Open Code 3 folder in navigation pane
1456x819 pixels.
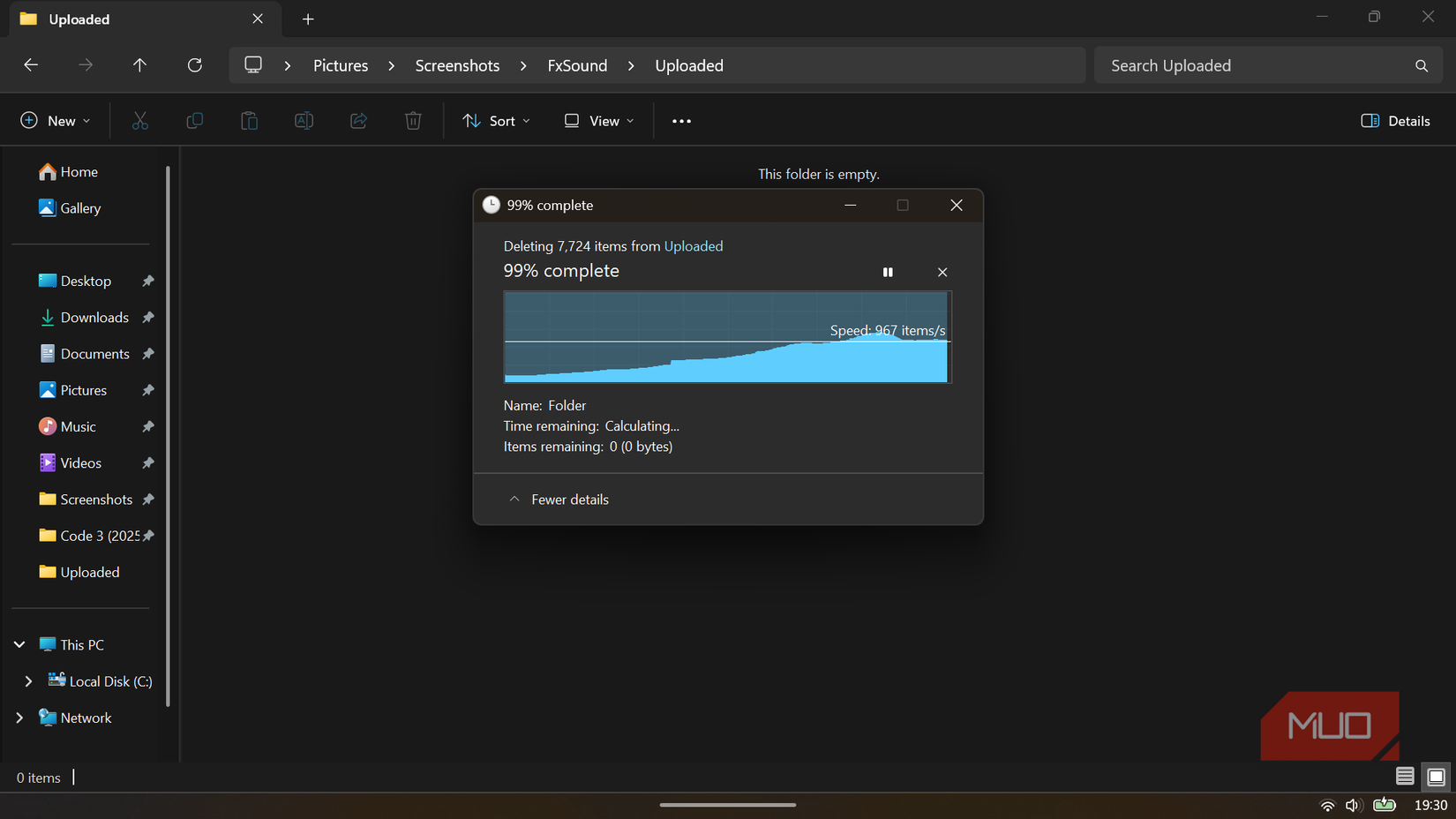tap(87, 536)
